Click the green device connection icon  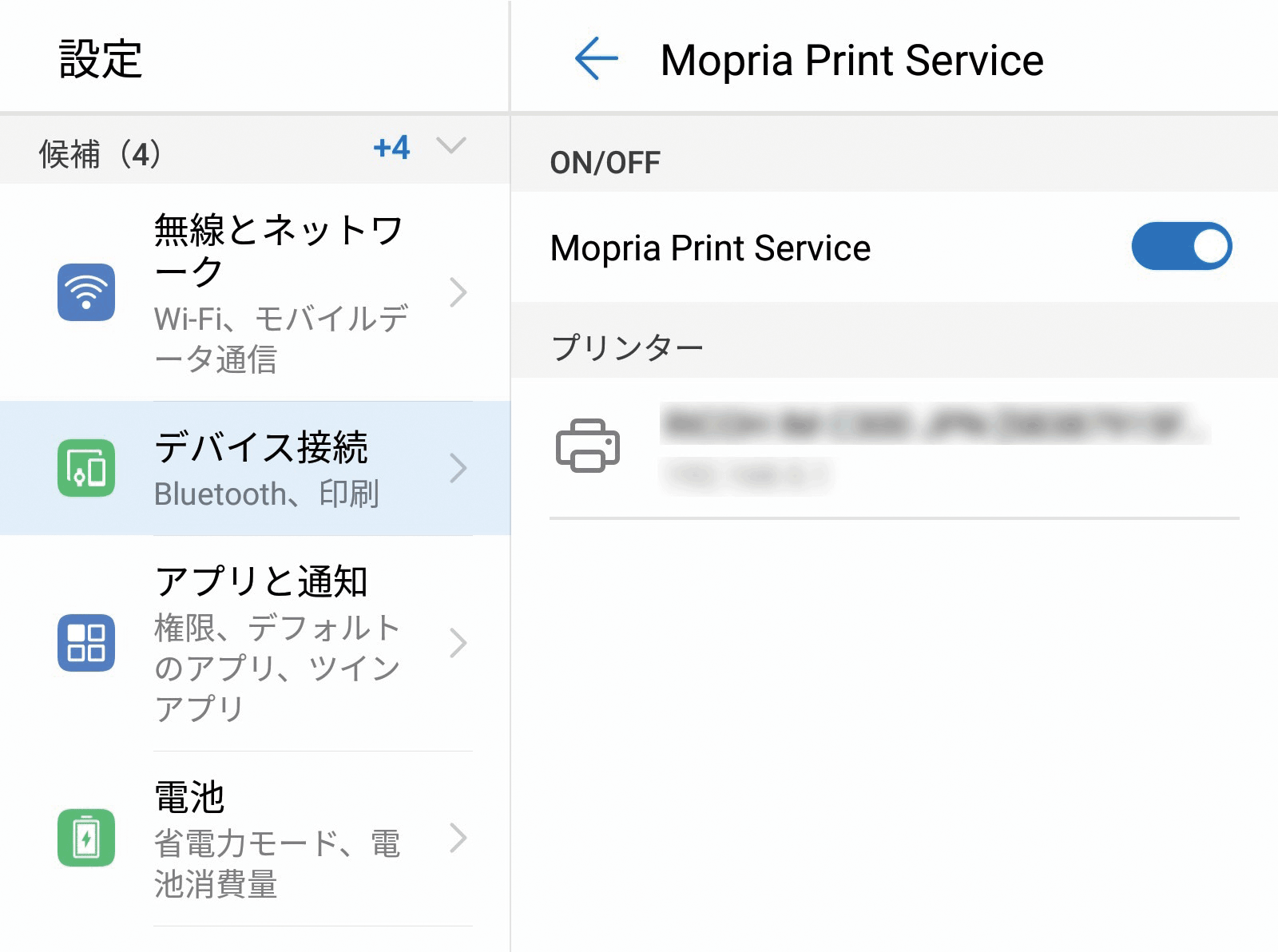(86, 468)
